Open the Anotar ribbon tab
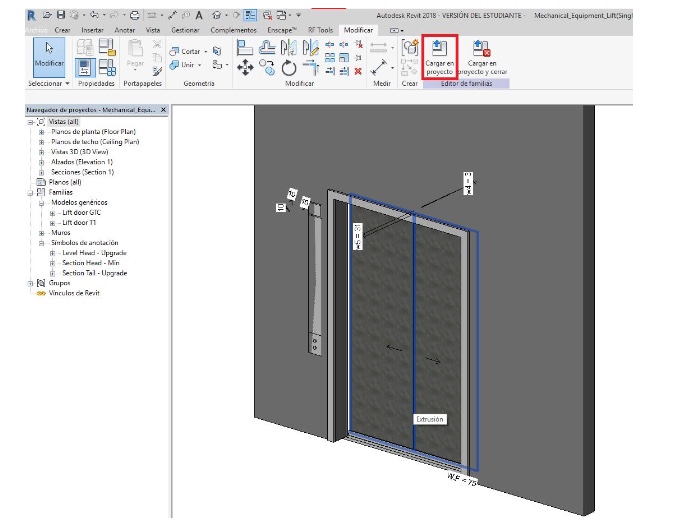 coord(125,30)
